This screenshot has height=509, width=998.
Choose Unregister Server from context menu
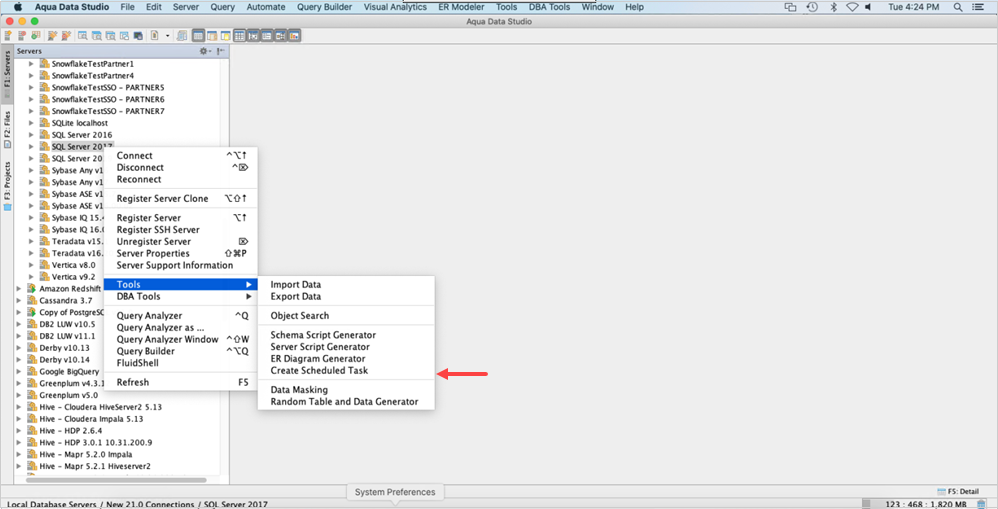181,242
